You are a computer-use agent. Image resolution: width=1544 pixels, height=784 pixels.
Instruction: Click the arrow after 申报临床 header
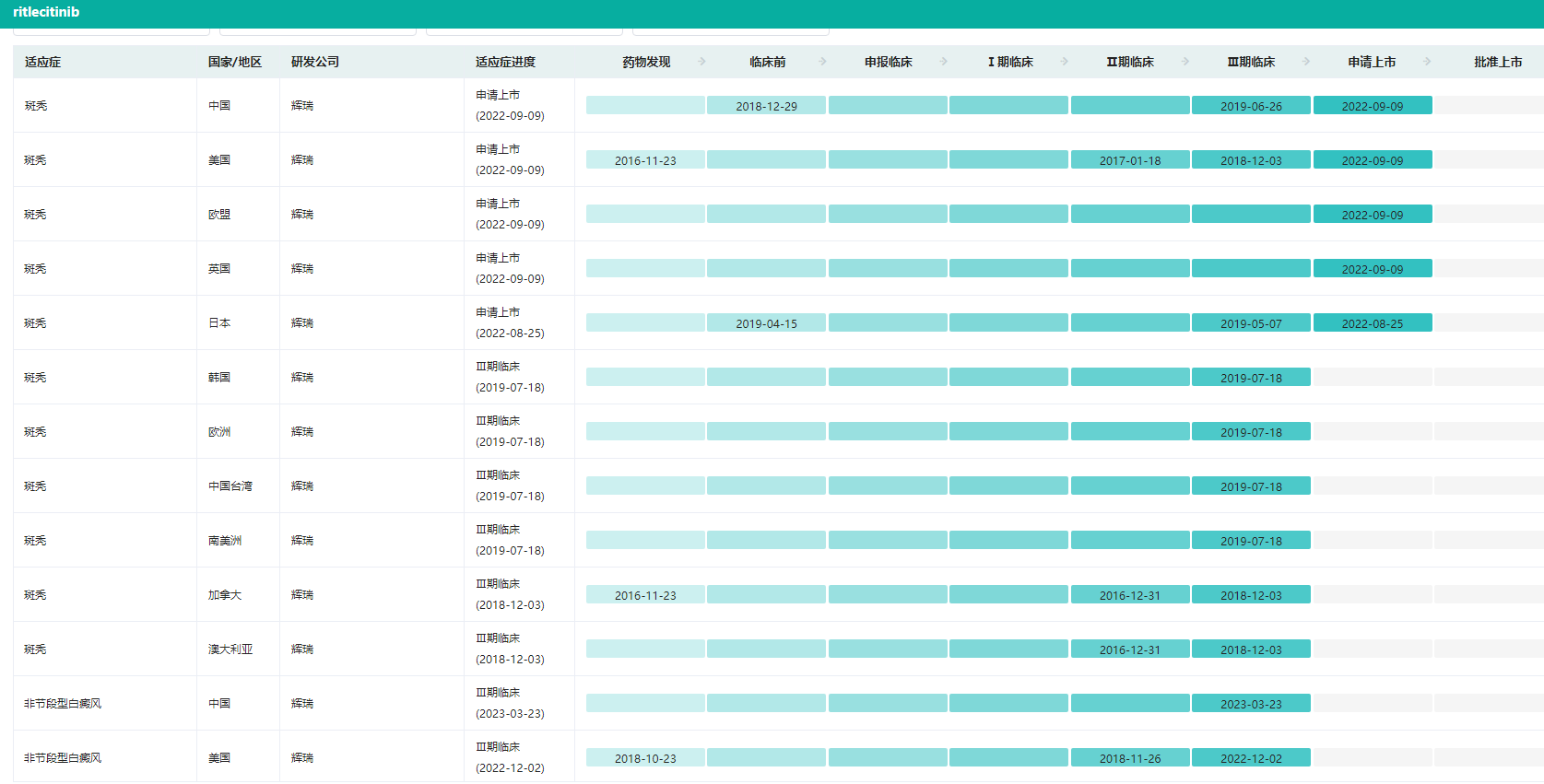(944, 62)
